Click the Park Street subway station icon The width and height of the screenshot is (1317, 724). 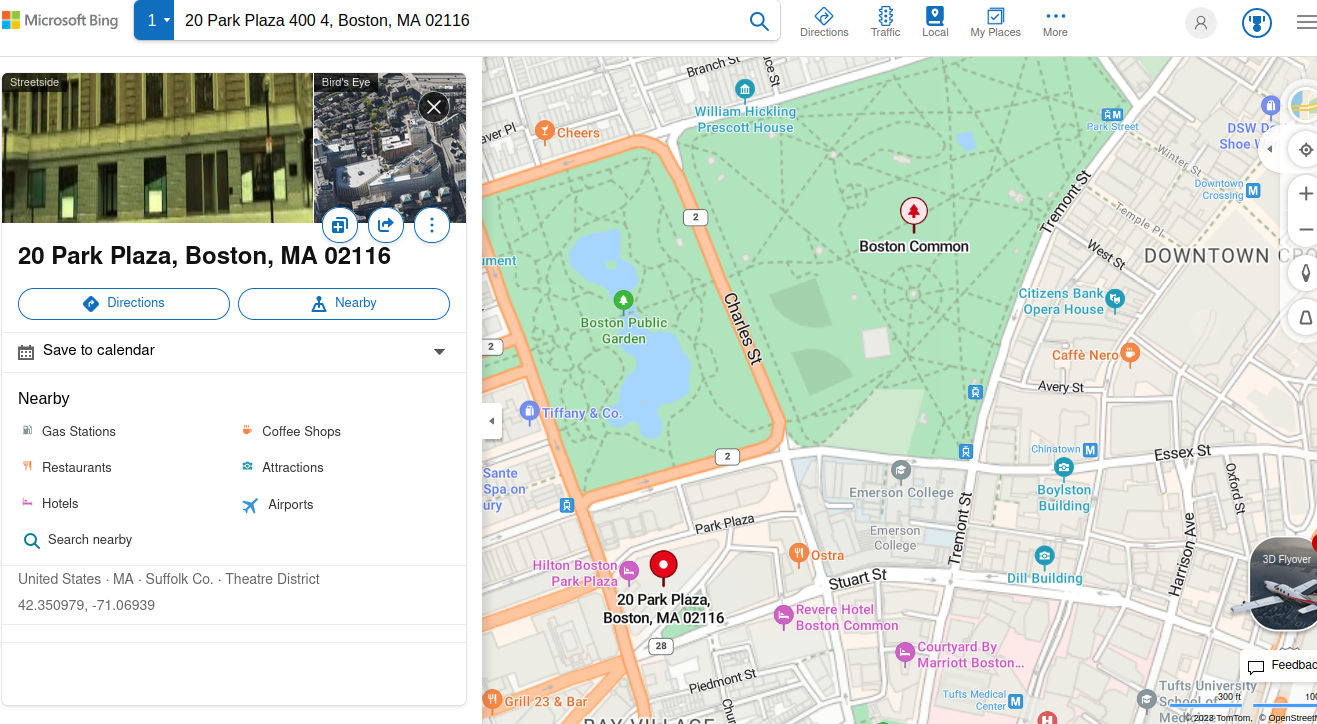pyautogui.click(x=1112, y=115)
